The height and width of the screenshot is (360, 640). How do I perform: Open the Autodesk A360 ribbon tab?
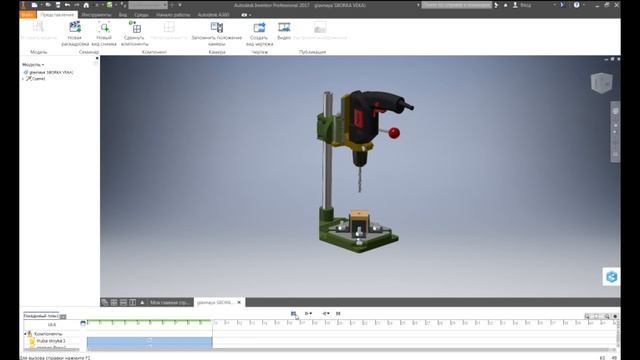pyautogui.click(x=213, y=15)
